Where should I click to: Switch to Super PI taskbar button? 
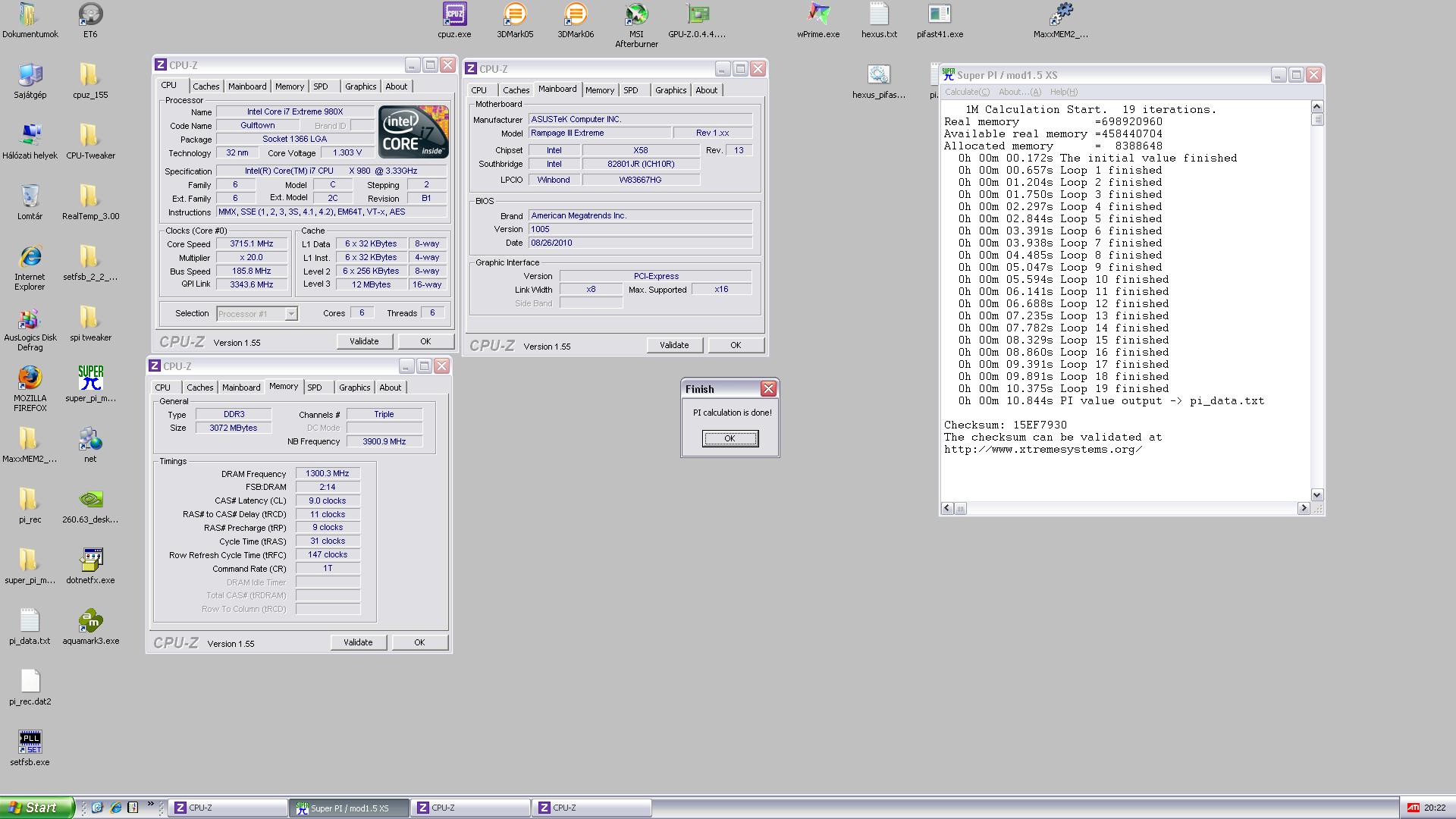[349, 808]
